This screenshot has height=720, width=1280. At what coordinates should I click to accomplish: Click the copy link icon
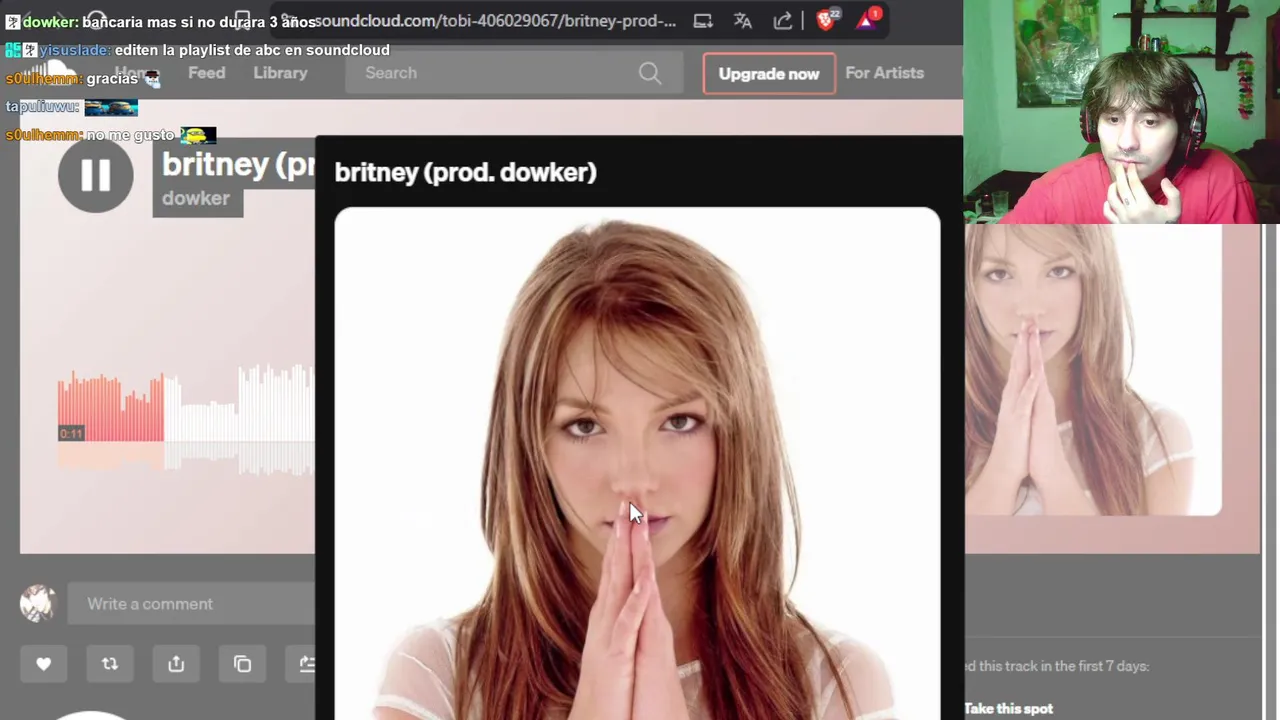click(x=242, y=664)
